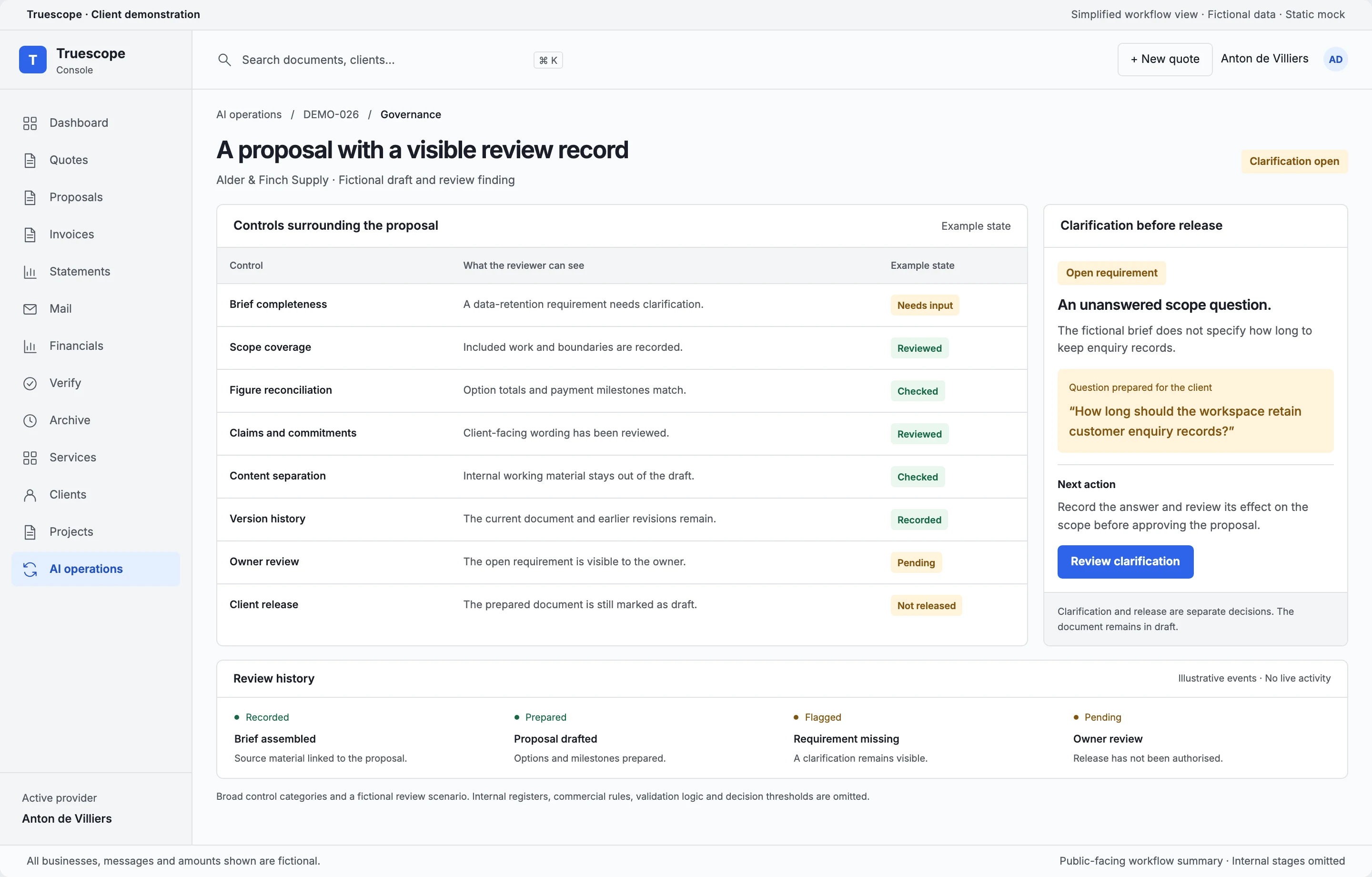This screenshot has height=877, width=1372.
Task: Click the Not released badge
Action: click(x=927, y=606)
